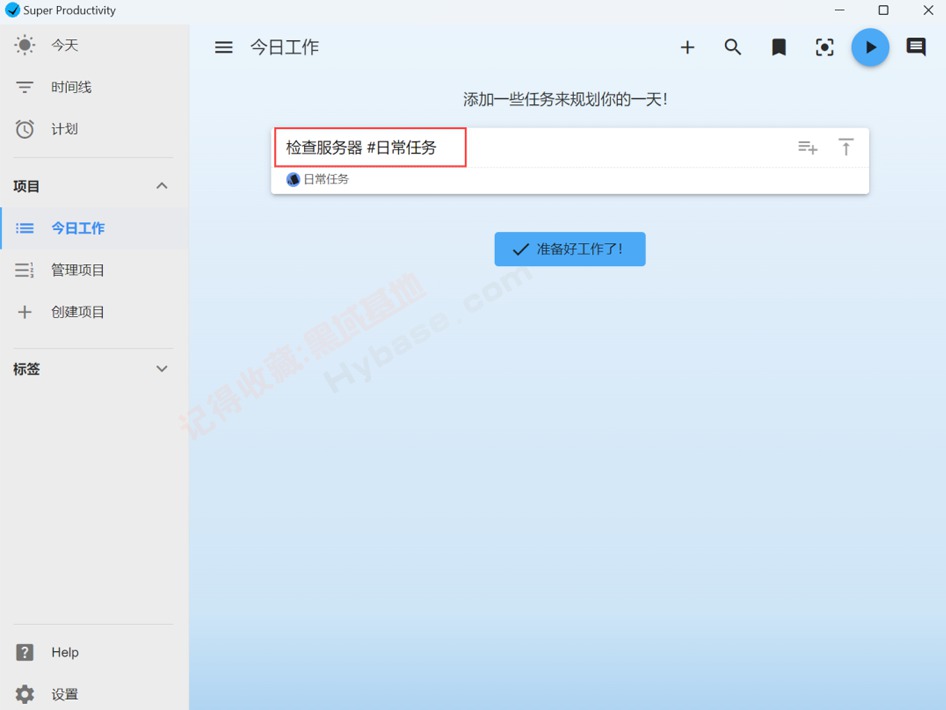
Task: Select the 今日工作 project in sidebar
Action: [x=94, y=228]
